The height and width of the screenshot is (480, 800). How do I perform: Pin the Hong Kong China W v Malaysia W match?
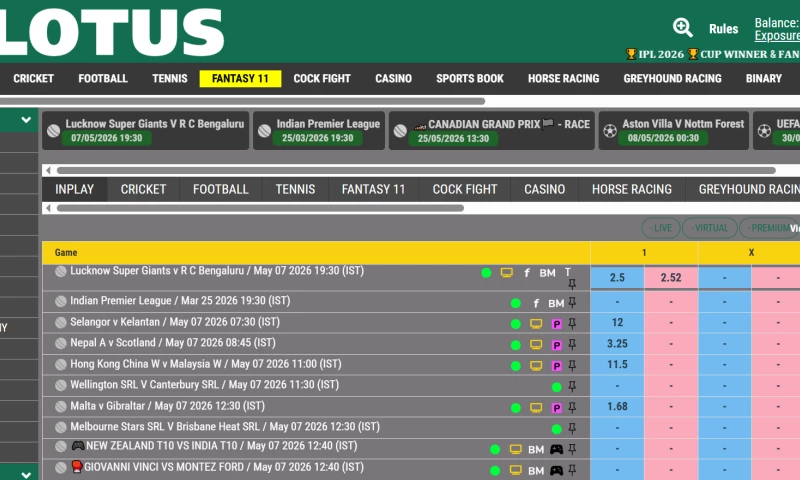tap(572, 366)
